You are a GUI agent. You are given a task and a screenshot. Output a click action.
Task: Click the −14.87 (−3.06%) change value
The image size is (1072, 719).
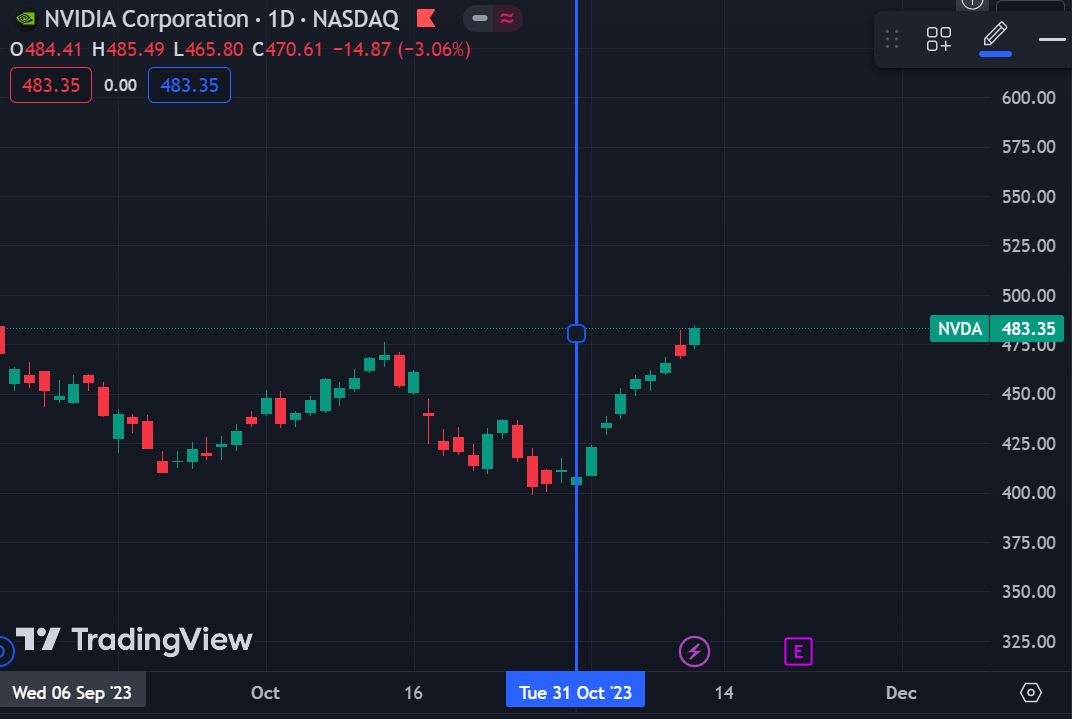coord(402,50)
